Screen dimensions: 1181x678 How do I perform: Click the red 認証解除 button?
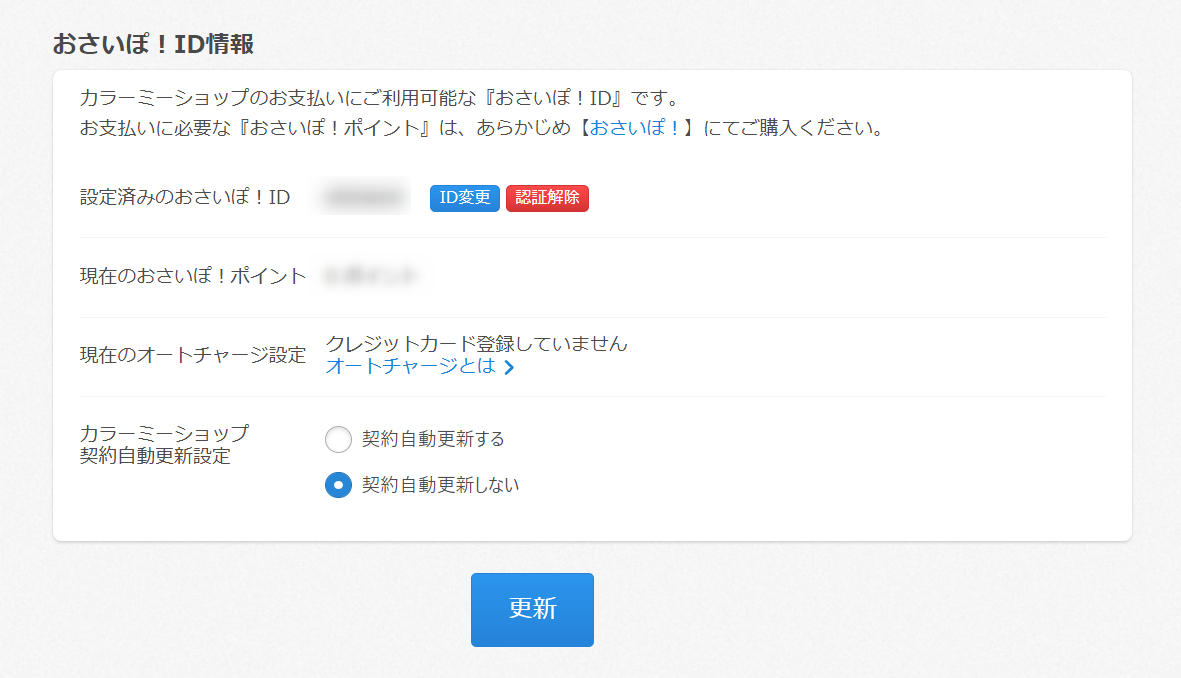pos(547,198)
